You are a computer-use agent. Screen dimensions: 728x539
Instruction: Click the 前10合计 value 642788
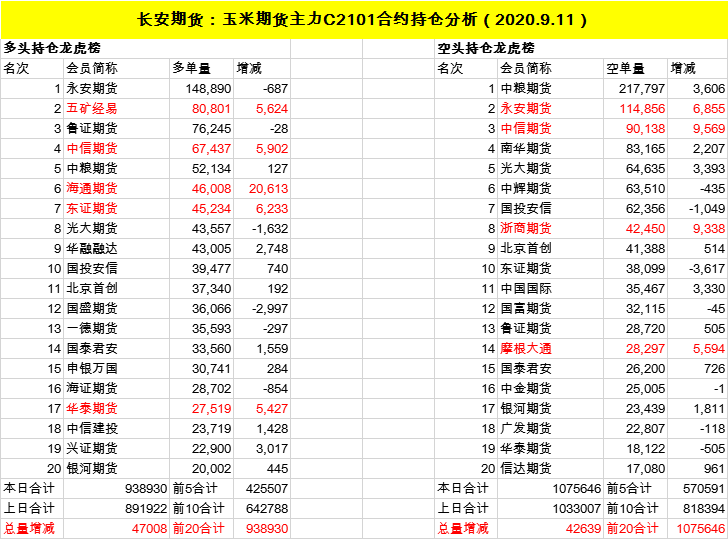262,508
